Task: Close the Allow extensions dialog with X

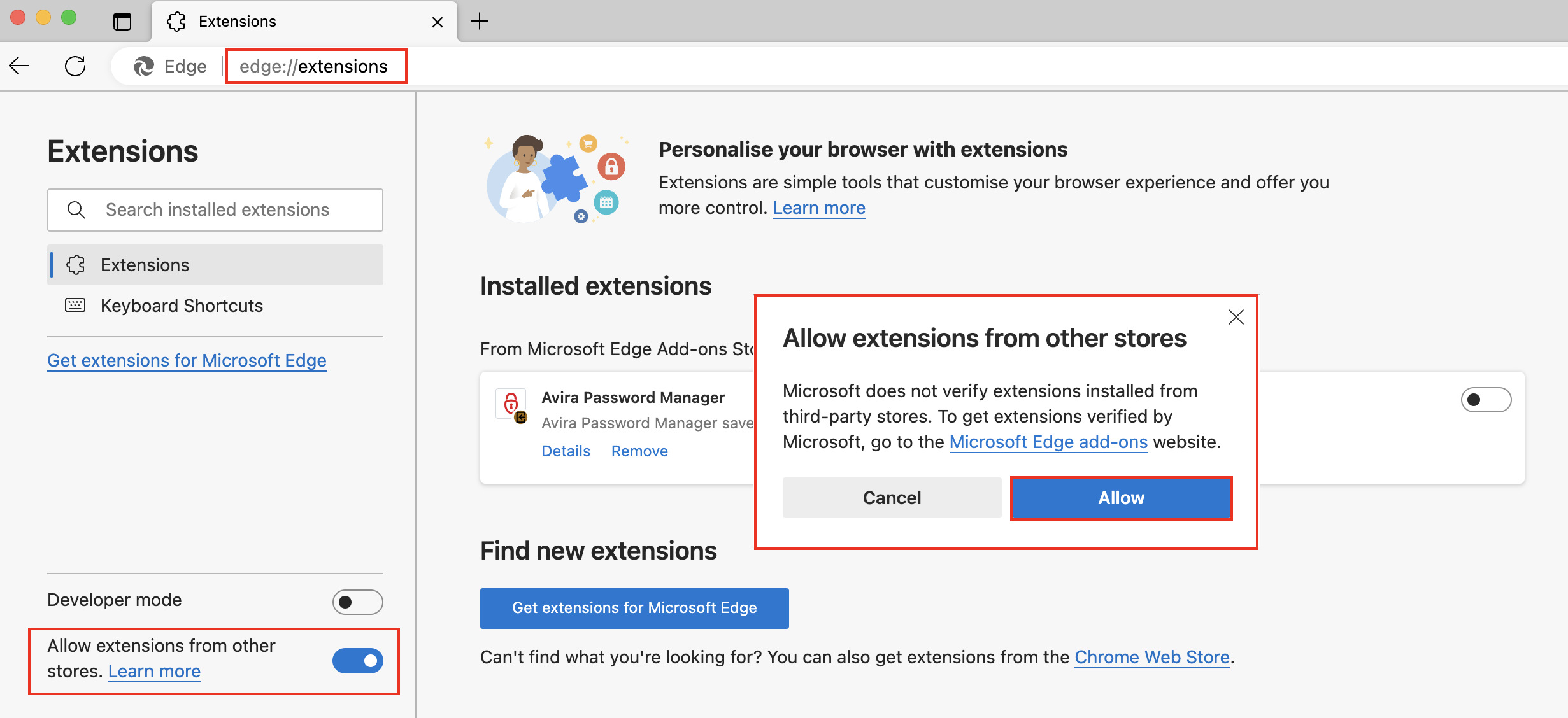Action: pyautogui.click(x=1236, y=317)
